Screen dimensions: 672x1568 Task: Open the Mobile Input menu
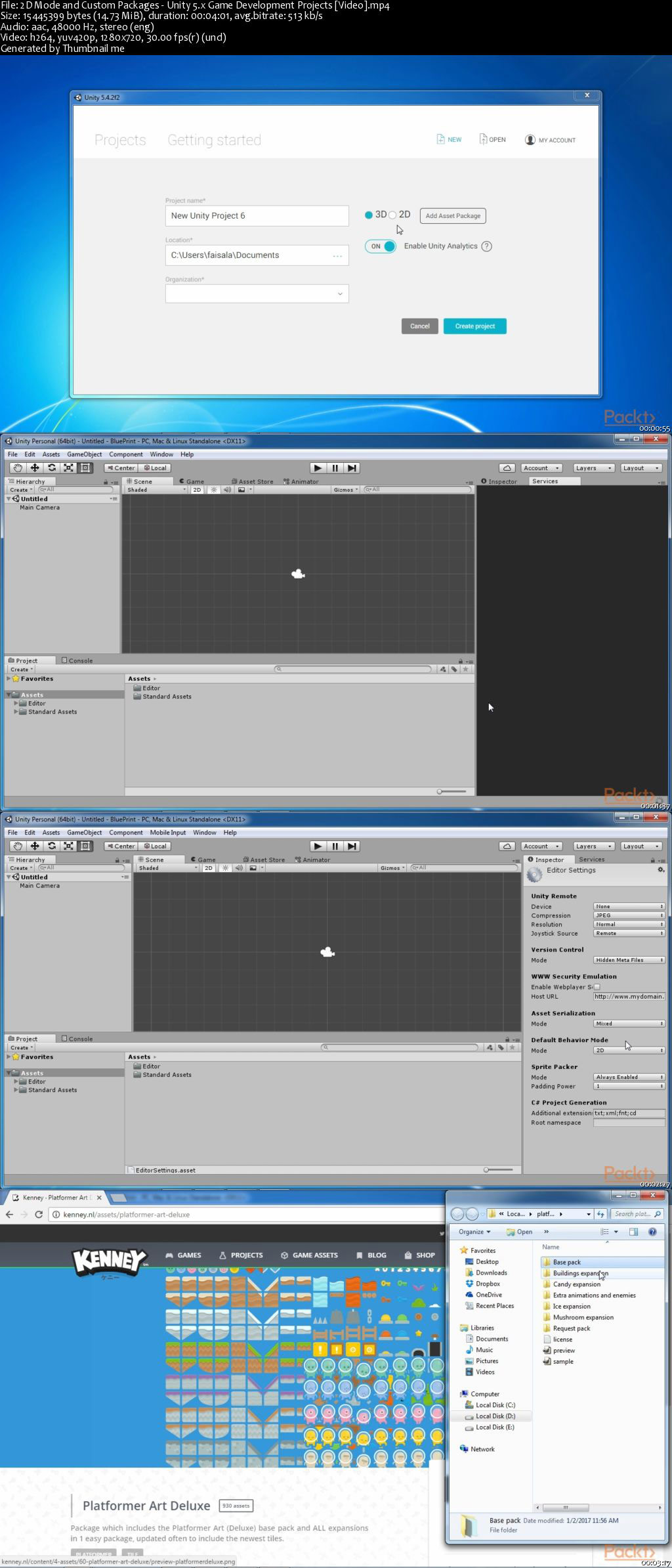[x=168, y=833]
